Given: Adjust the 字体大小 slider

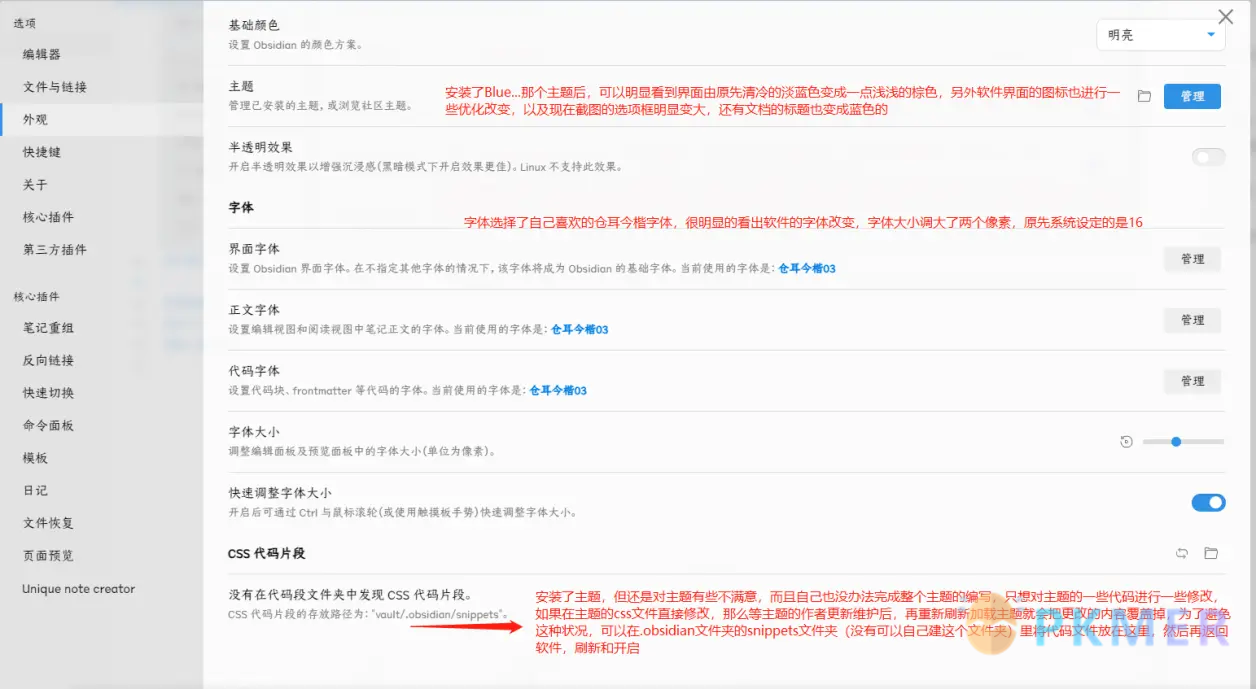Looking at the screenshot, I should pos(1183,441).
